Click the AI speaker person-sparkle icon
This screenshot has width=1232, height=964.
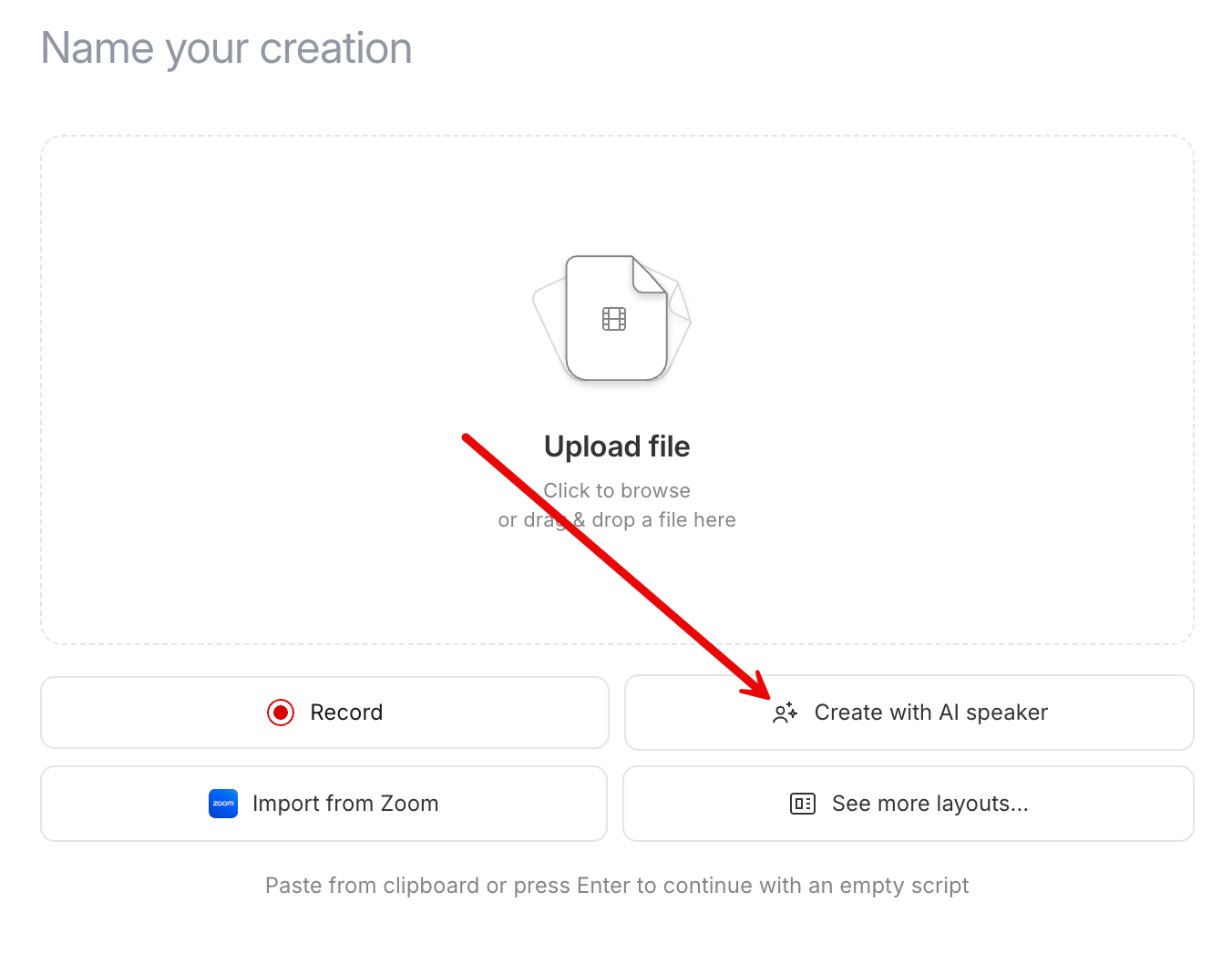pyautogui.click(x=785, y=713)
